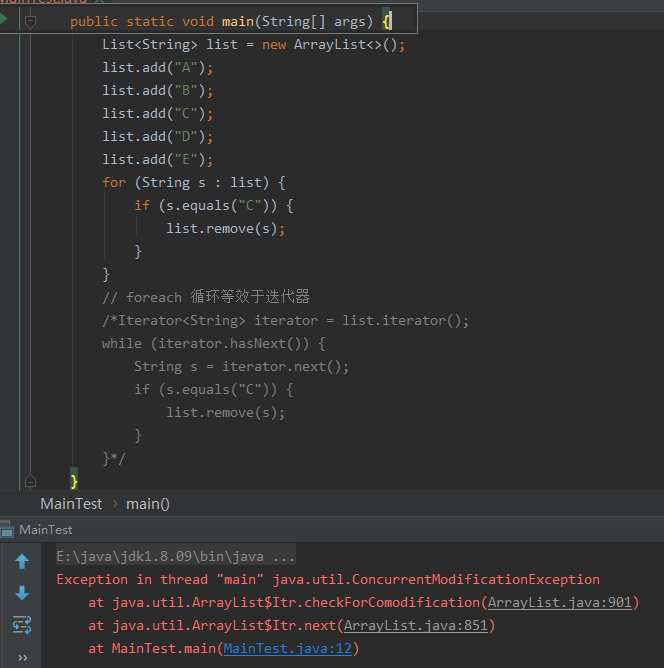The image size is (664, 668).
Task: Place cursor on list.add("A") line
Action: [158, 67]
